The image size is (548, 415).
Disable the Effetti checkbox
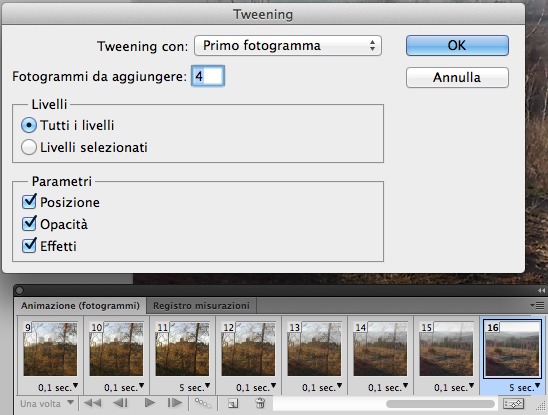tap(29, 245)
